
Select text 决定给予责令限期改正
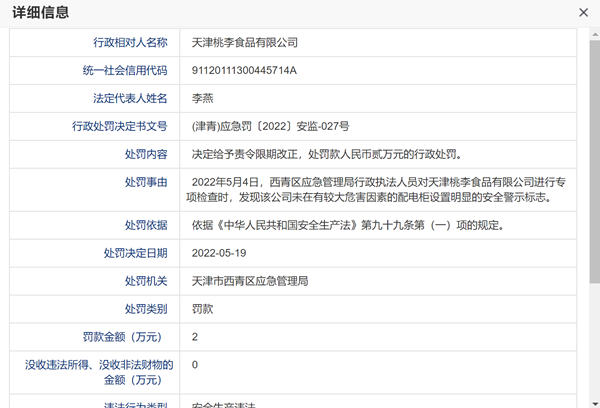point(245,154)
